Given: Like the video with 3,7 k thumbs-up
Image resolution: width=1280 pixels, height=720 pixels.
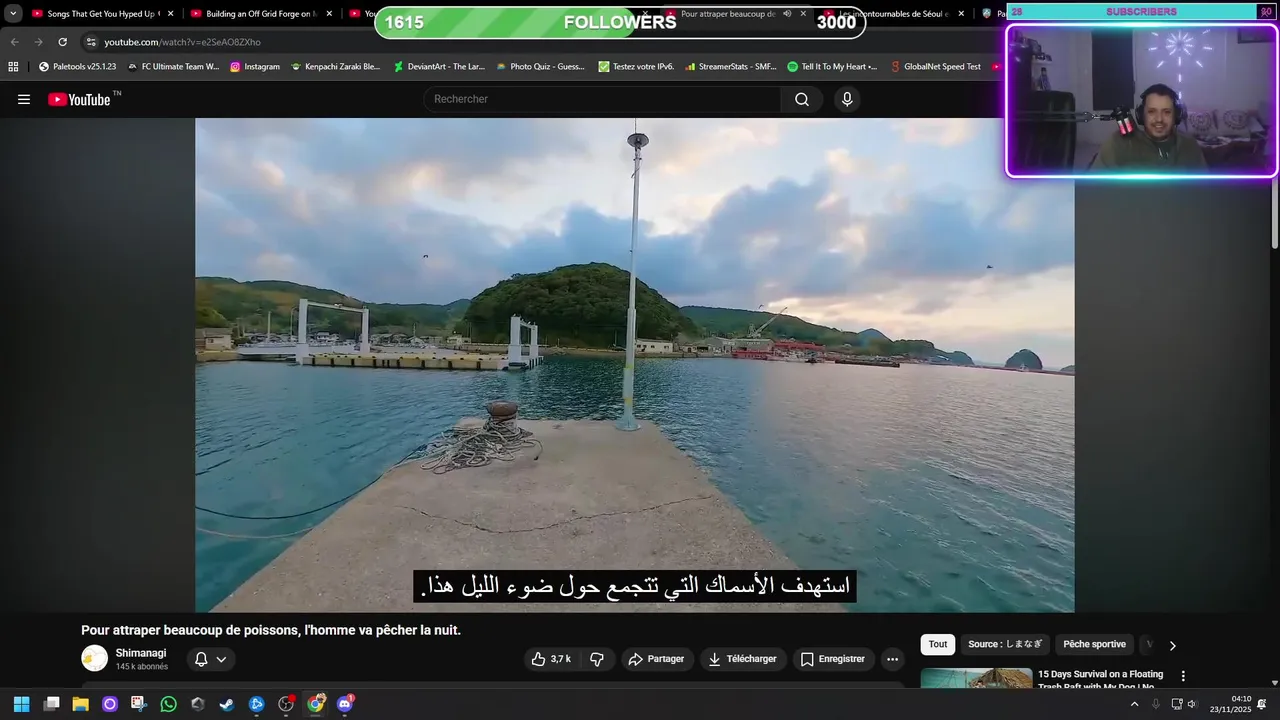Looking at the screenshot, I should [551, 659].
